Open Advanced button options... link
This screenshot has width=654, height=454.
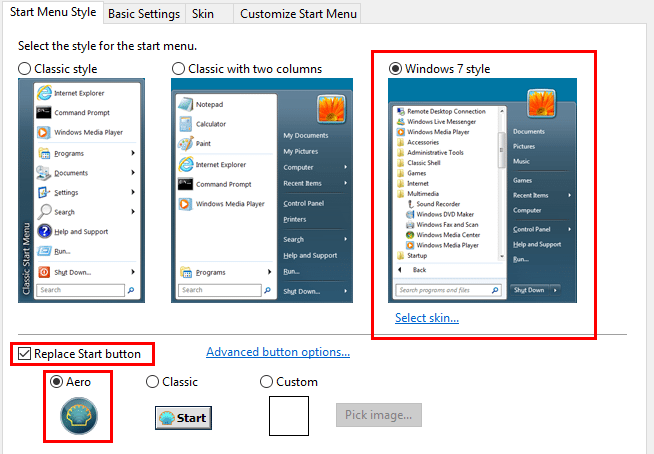(278, 352)
